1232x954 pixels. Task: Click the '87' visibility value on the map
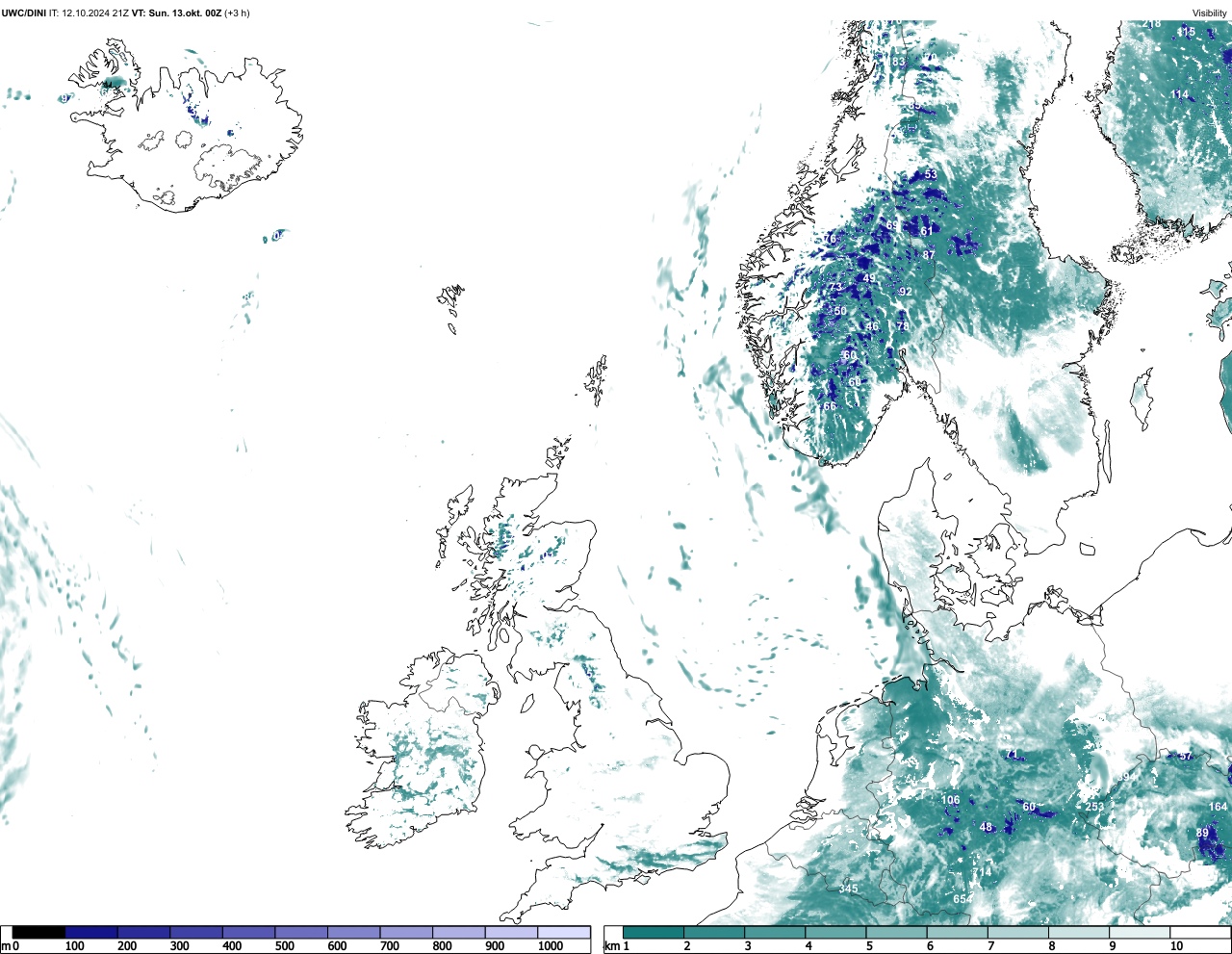click(x=929, y=255)
